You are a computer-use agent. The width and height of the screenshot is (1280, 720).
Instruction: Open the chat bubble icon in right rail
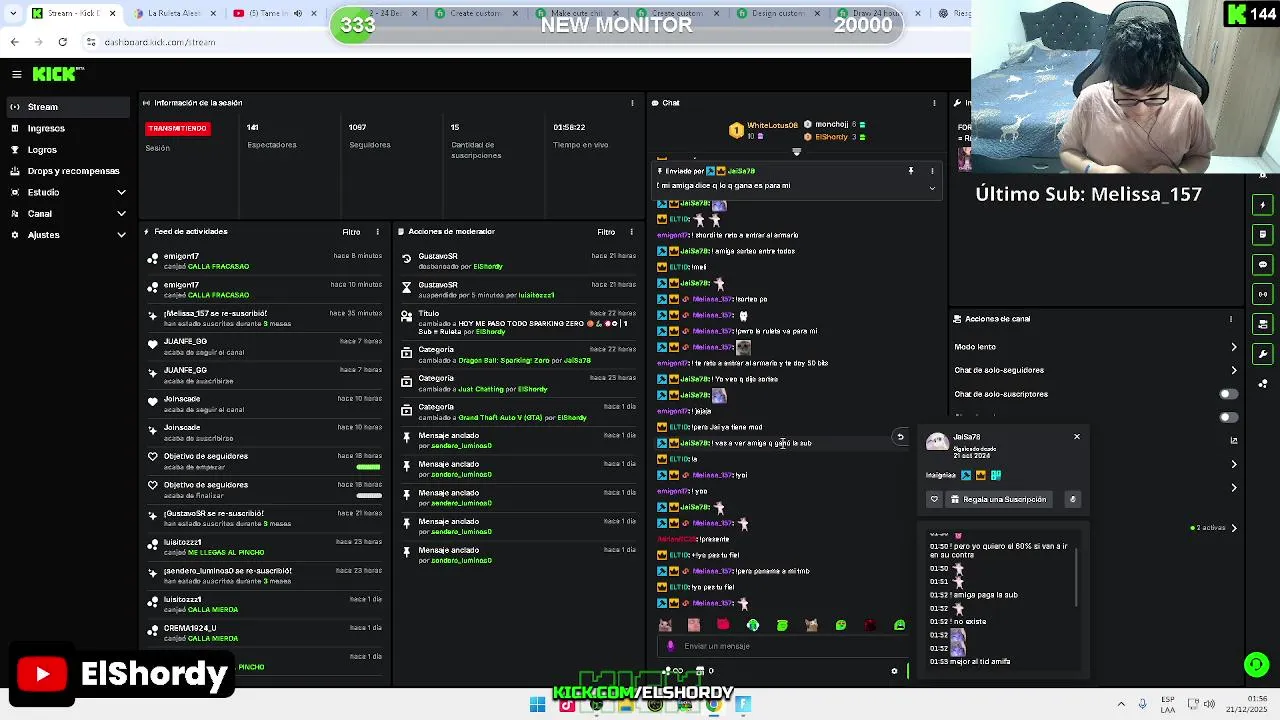click(1263, 264)
